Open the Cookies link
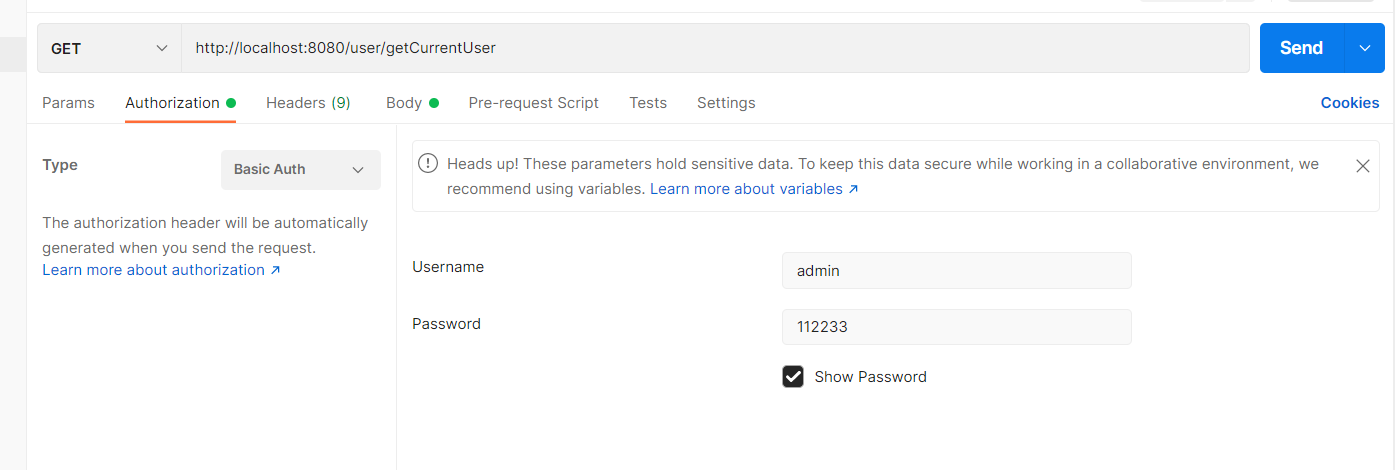This screenshot has height=470, width=1397. [1350, 103]
